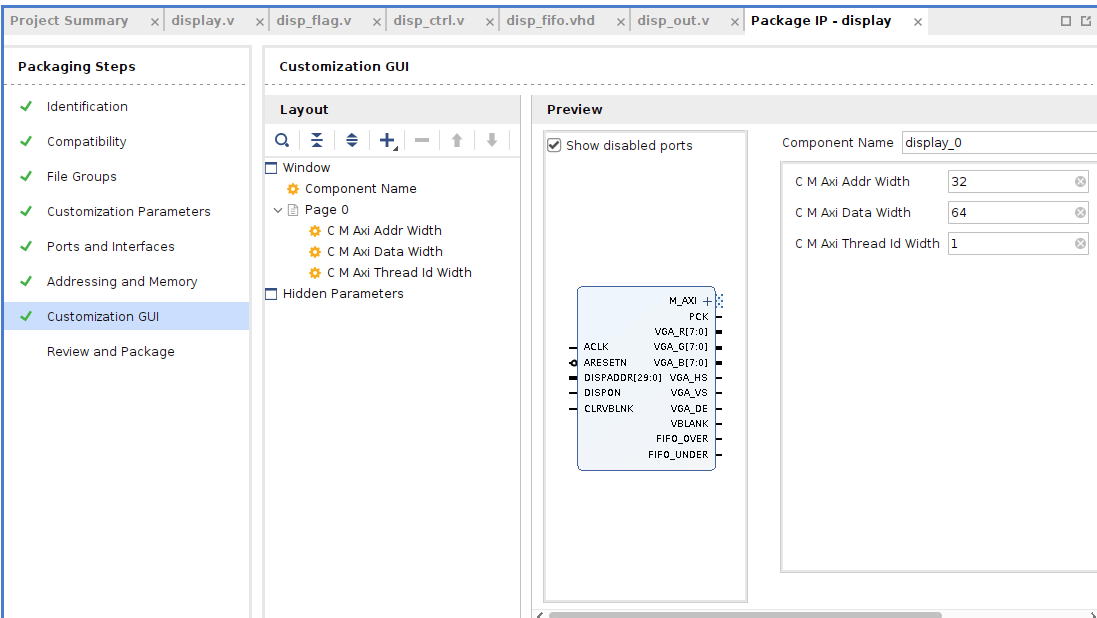
Task: Expand all items in Layout tree
Action: [x=352, y=141]
